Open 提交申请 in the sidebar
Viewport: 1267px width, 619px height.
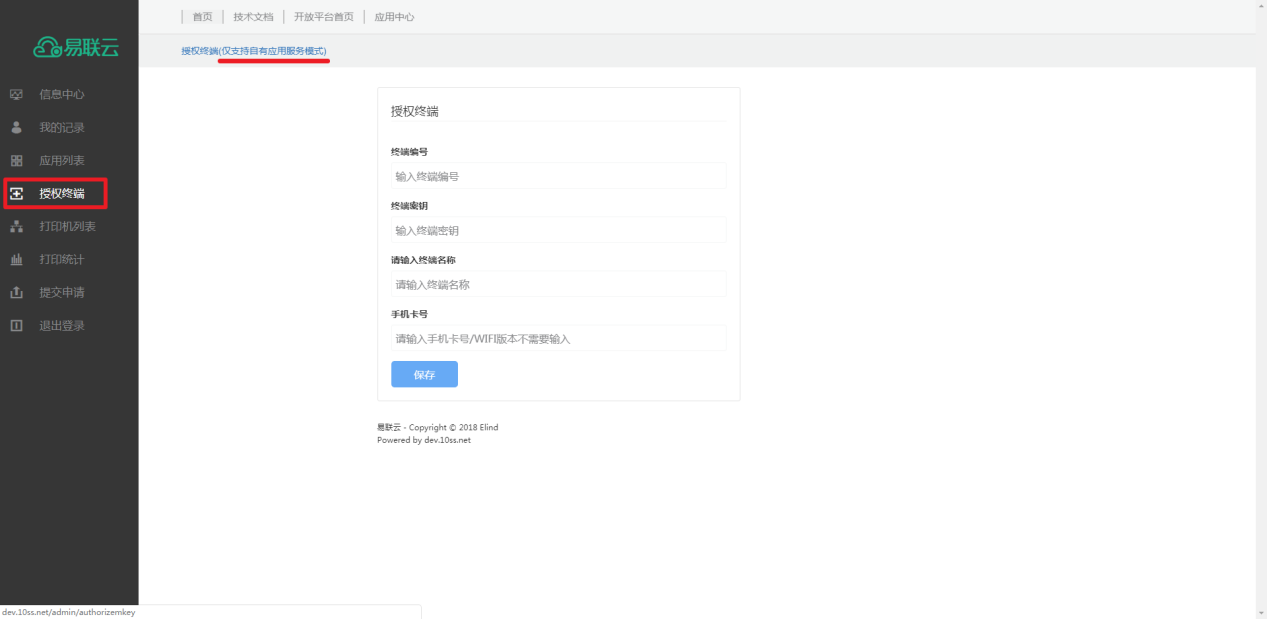tap(62, 293)
